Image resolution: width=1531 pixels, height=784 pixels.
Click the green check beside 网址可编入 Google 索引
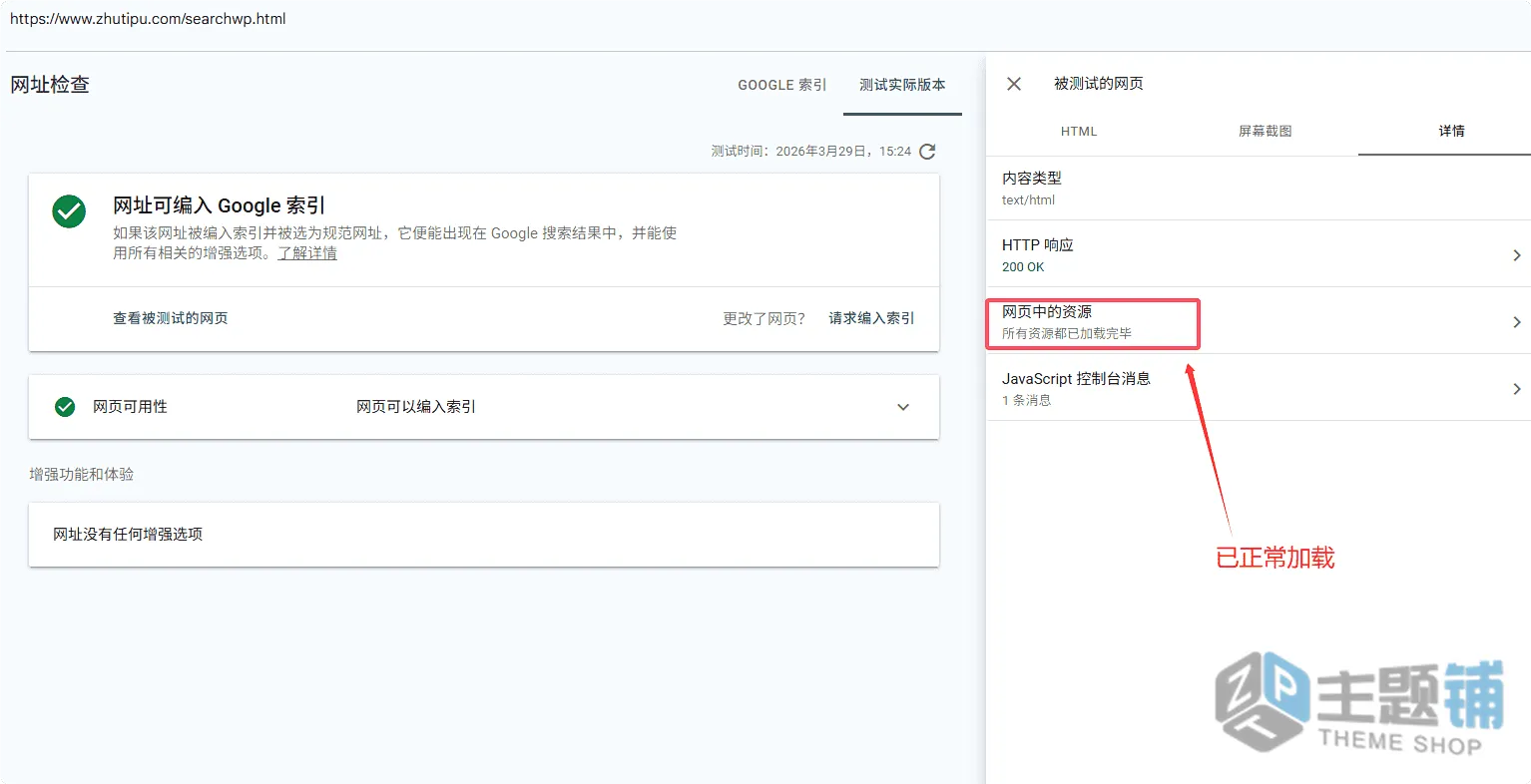point(69,211)
